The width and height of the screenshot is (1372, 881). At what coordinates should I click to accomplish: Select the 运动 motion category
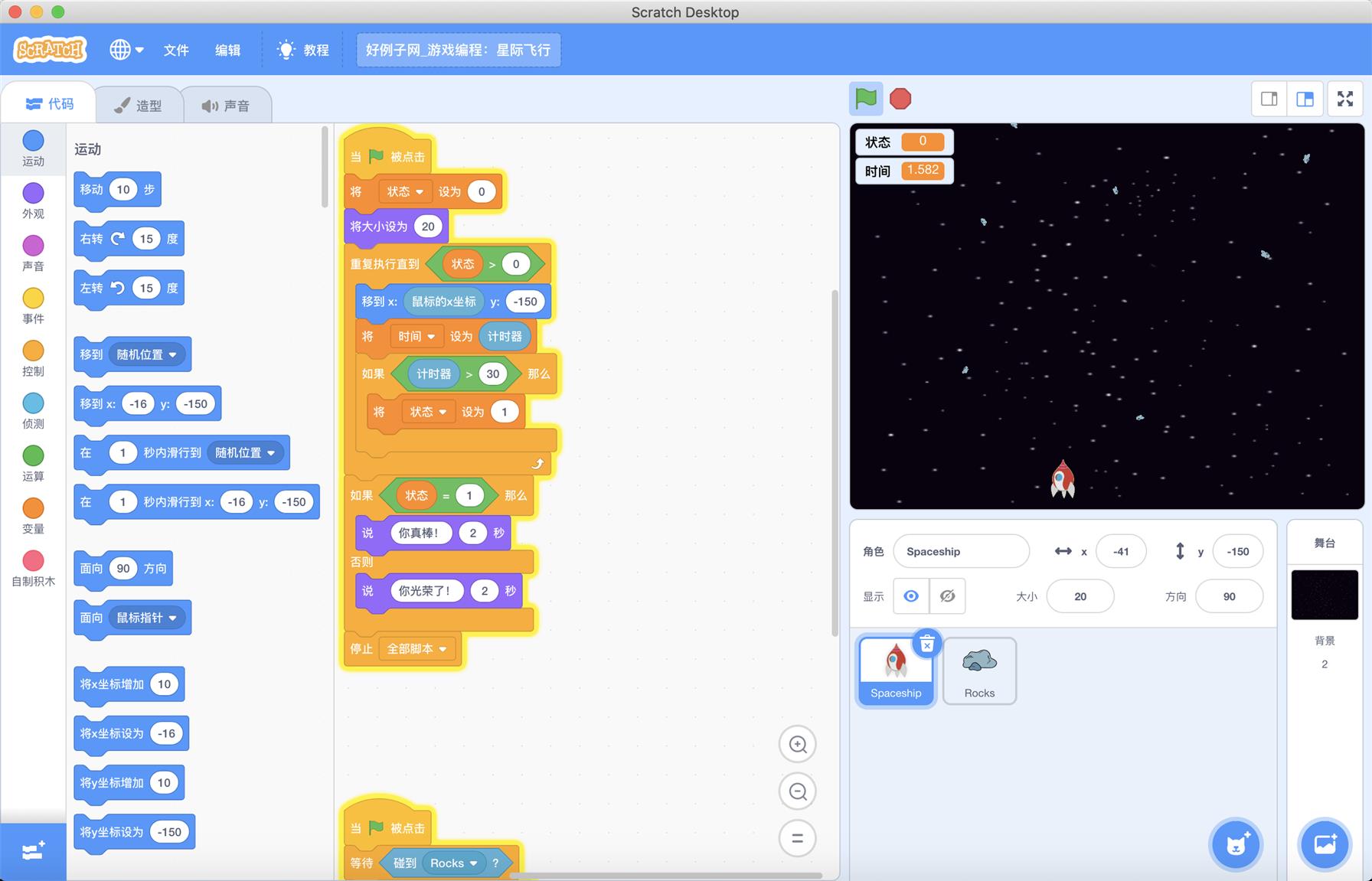(33, 148)
